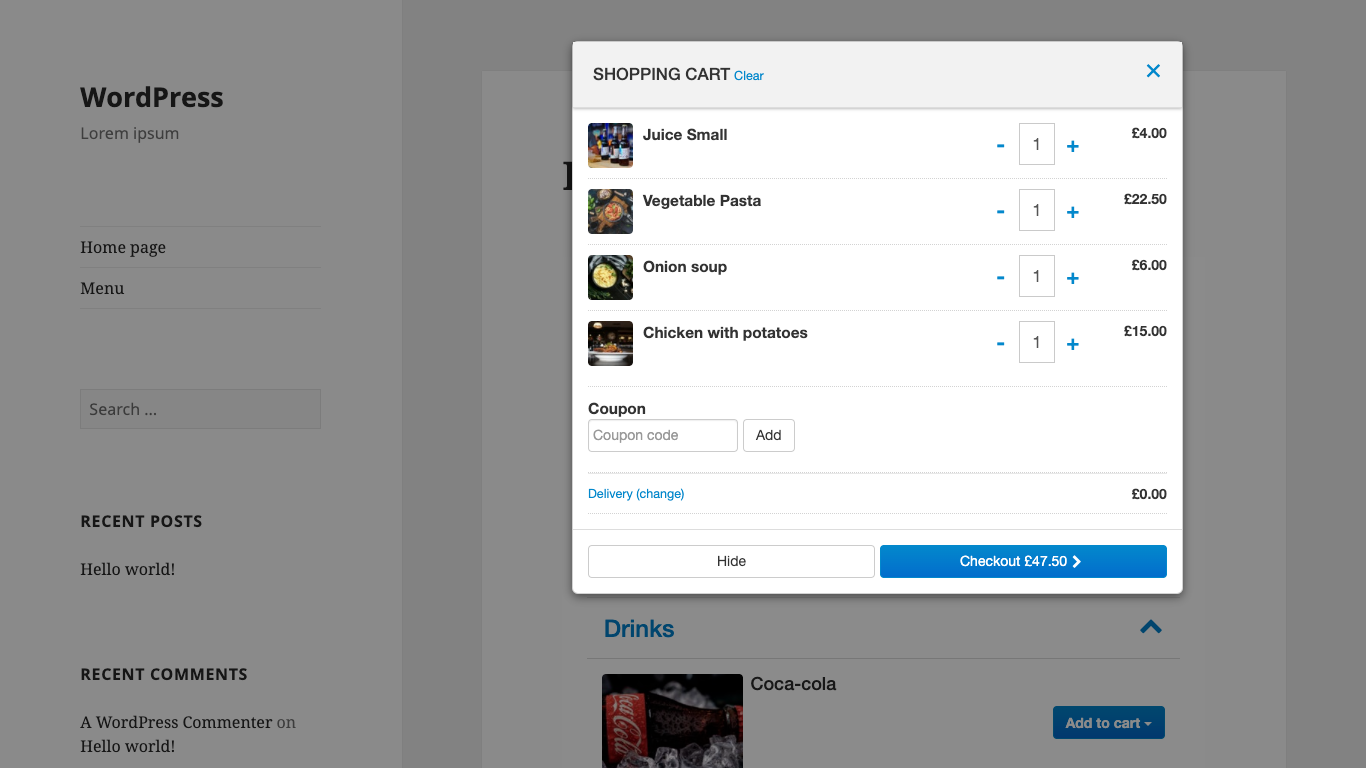Image resolution: width=1366 pixels, height=768 pixels.
Task: Decrease Onion soup quantity with minus
Action: click(1000, 278)
